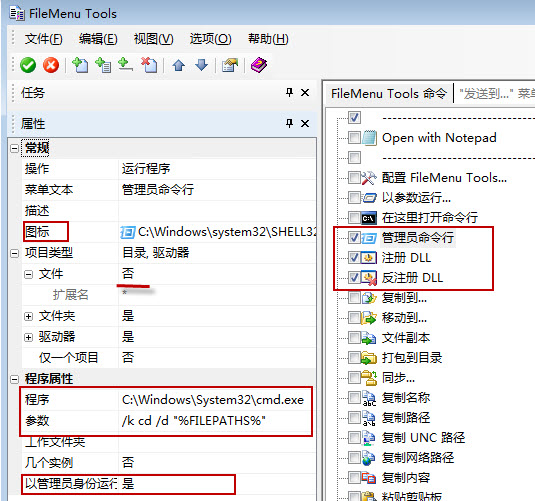Open the 帮助(H) menu

pyautogui.click(x=268, y=39)
